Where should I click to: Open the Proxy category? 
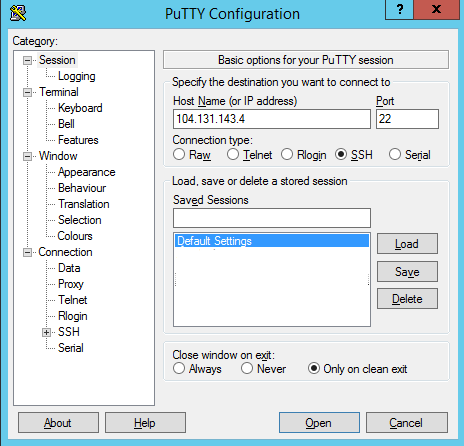pos(71,284)
